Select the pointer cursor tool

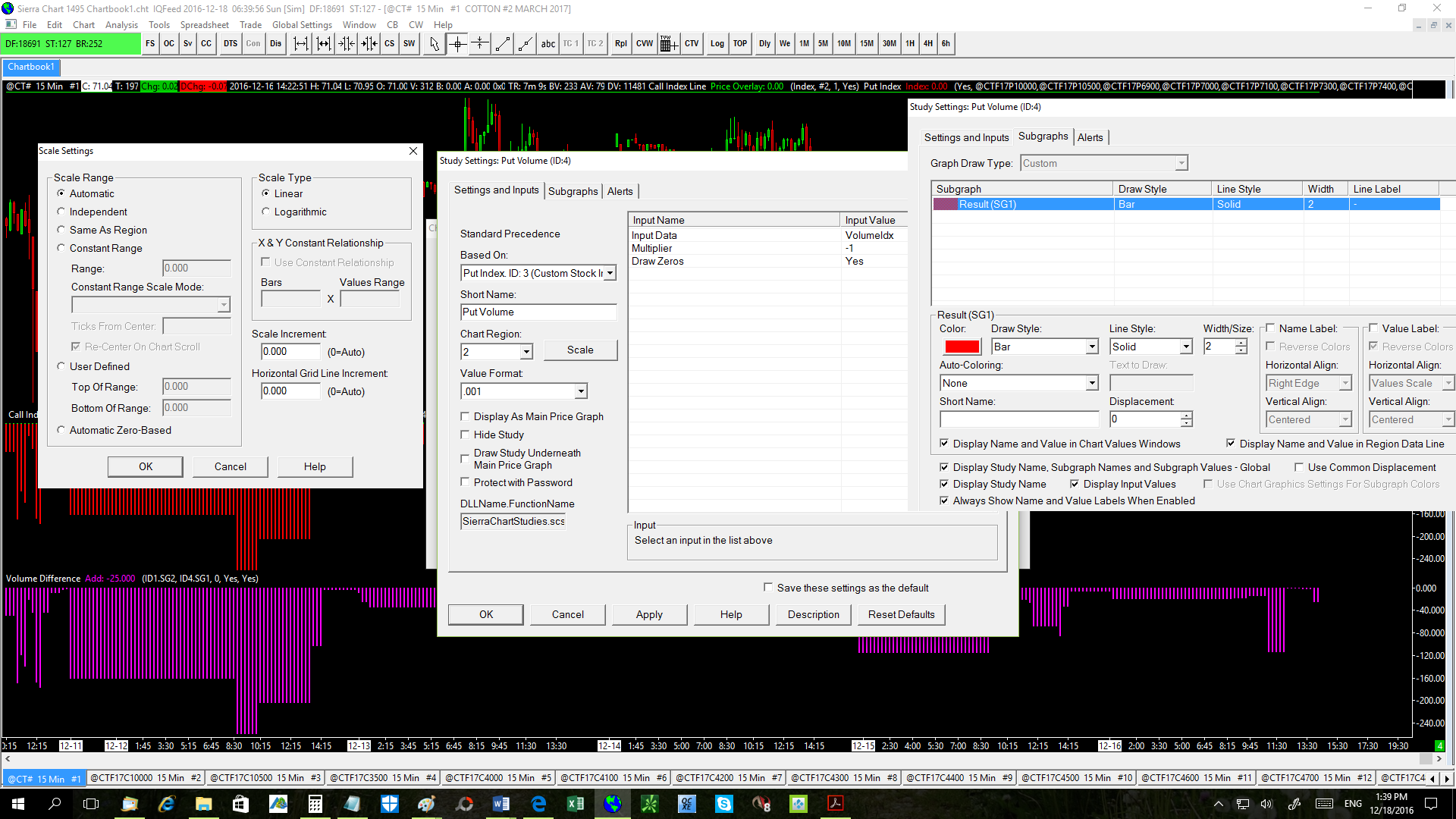(x=434, y=44)
